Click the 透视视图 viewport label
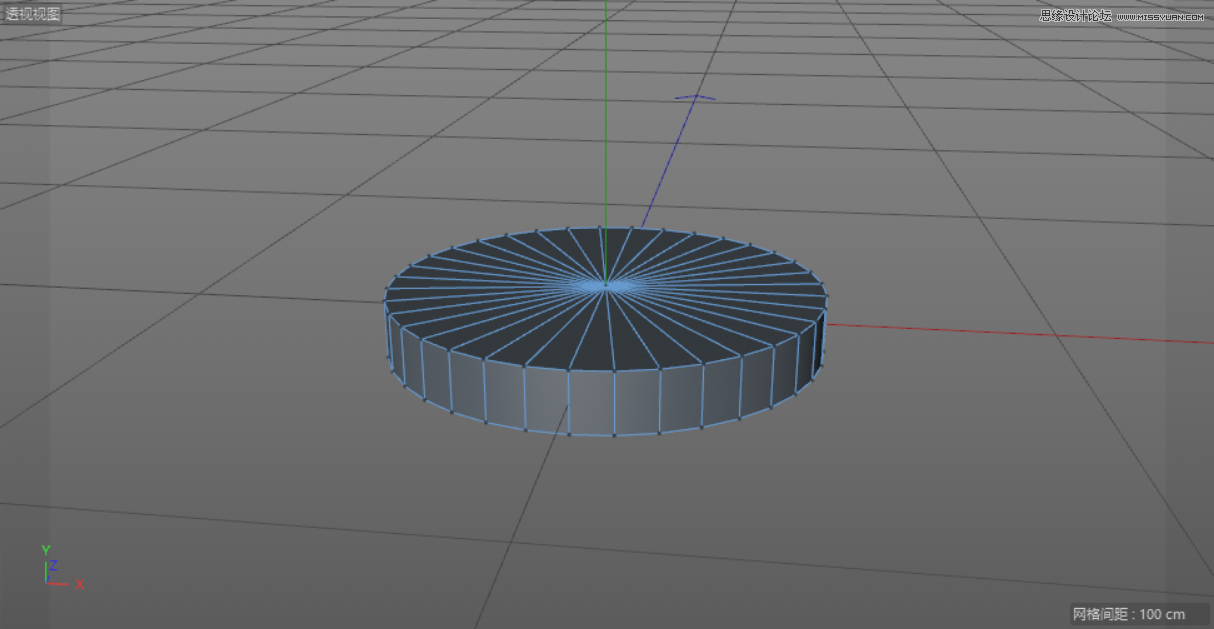Image resolution: width=1214 pixels, height=629 pixels. tap(32, 13)
